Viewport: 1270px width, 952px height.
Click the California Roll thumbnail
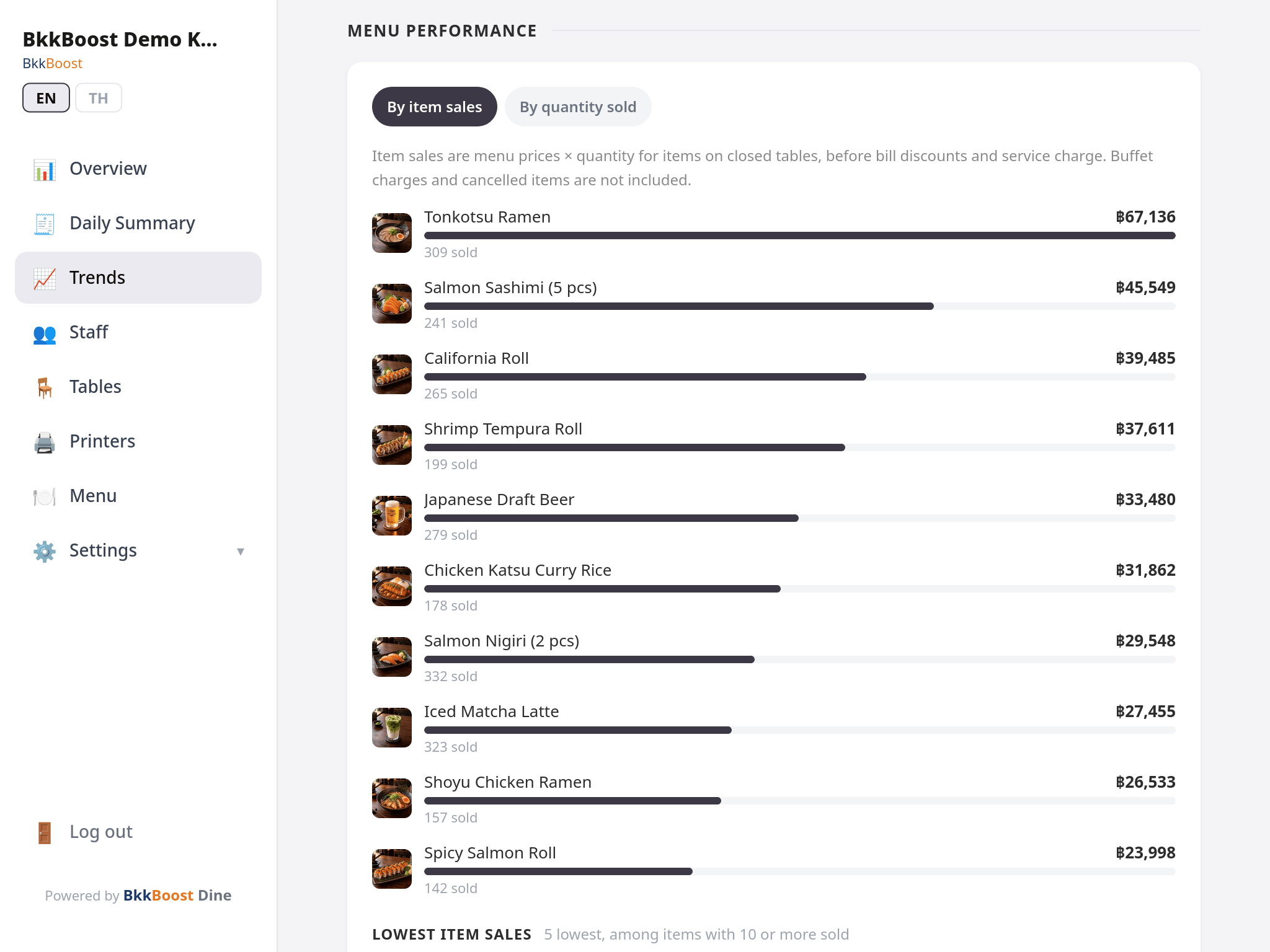(x=392, y=374)
